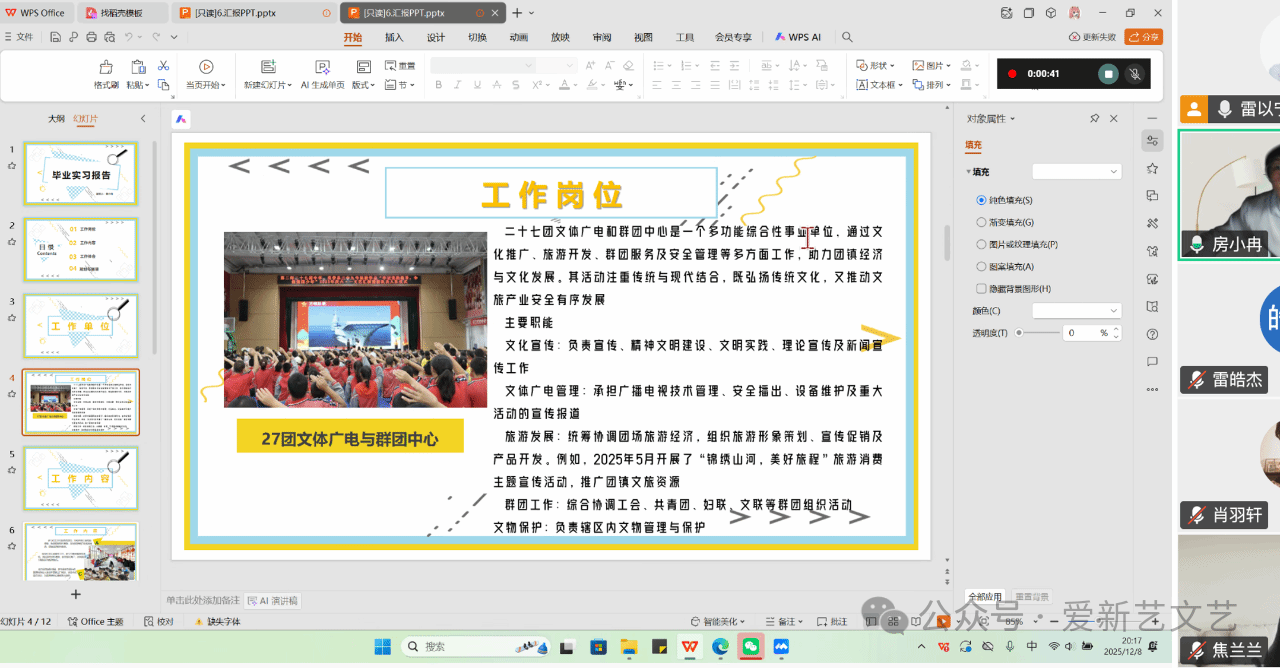Click the scissors Cut icon
Viewport: 1280px width, 668px height.
tap(164, 66)
